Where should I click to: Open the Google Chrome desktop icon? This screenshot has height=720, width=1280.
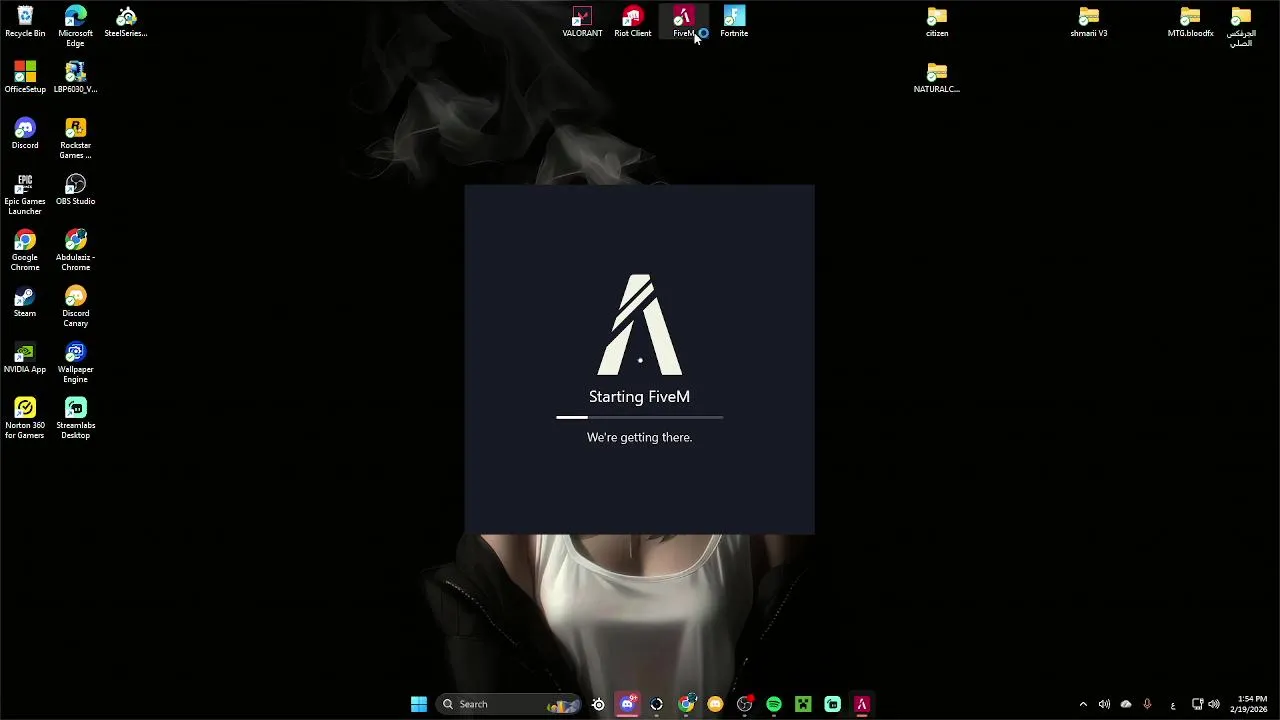(25, 250)
